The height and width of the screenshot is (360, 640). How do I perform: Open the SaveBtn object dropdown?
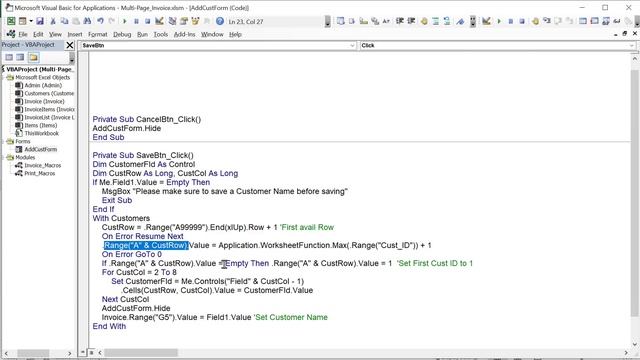[x=352, y=45]
